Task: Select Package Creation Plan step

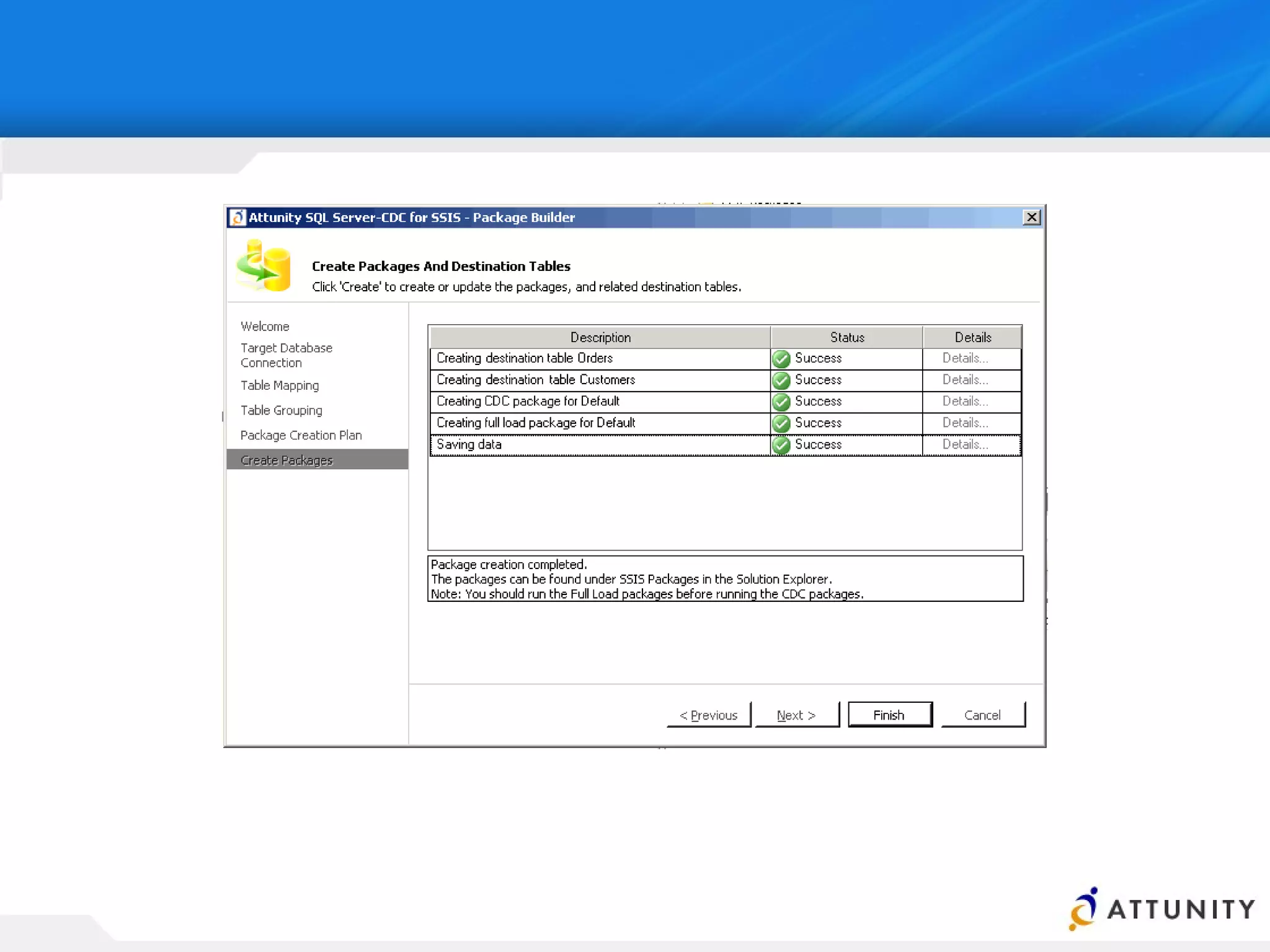Action: (x=301, y=435)
